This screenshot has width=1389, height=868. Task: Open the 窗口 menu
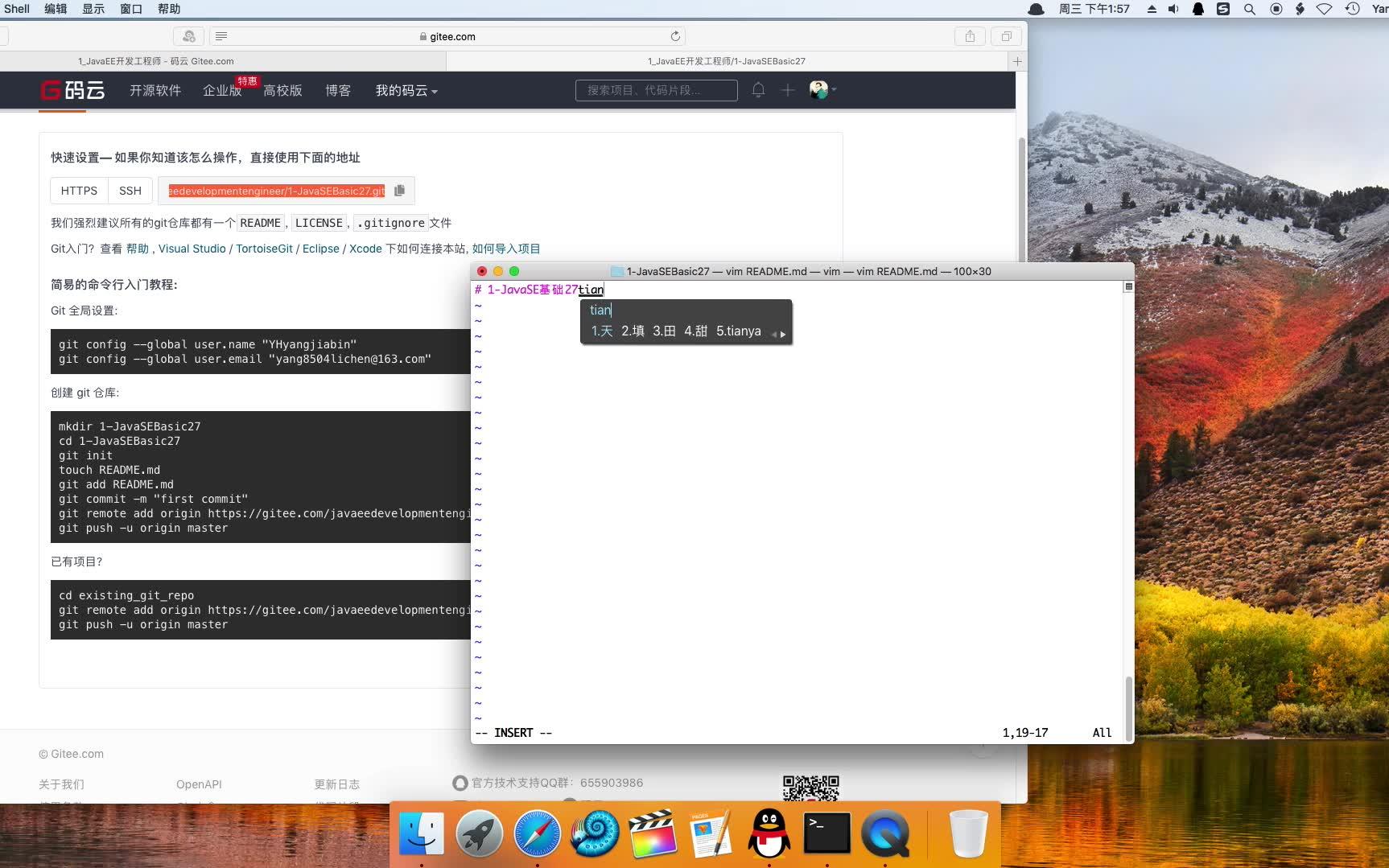pos(131,9)
